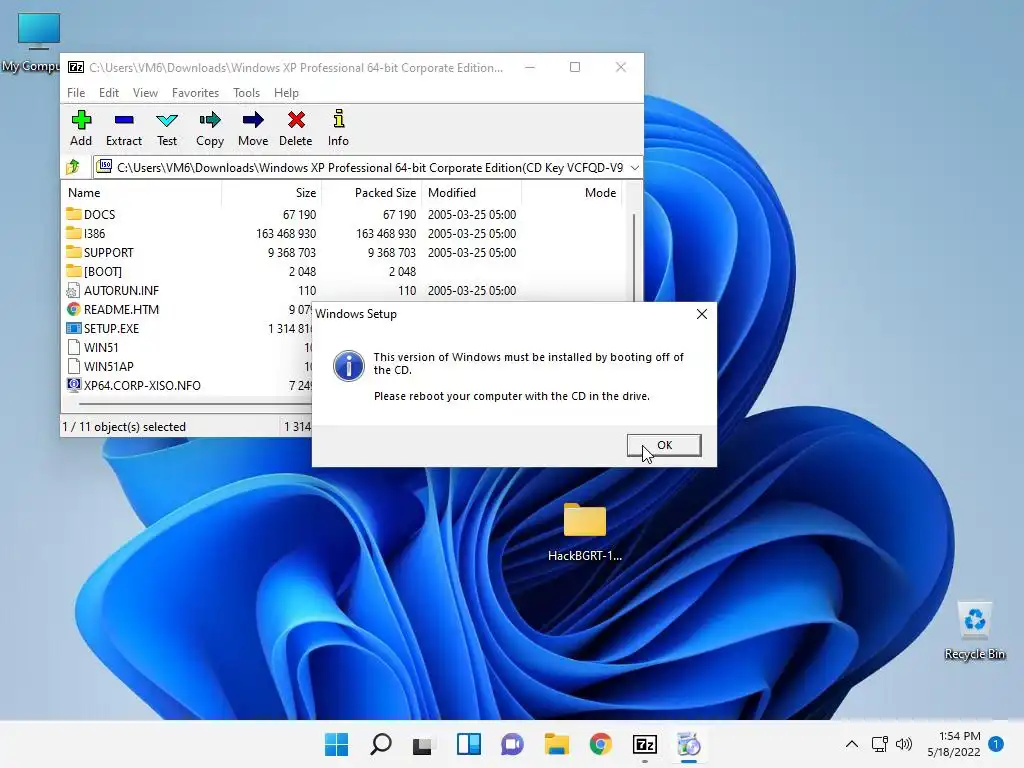The height and width of the screenshot is (768, 1024).
Task: Show hidden tray icons chevron
Action: tap(852, 744)
